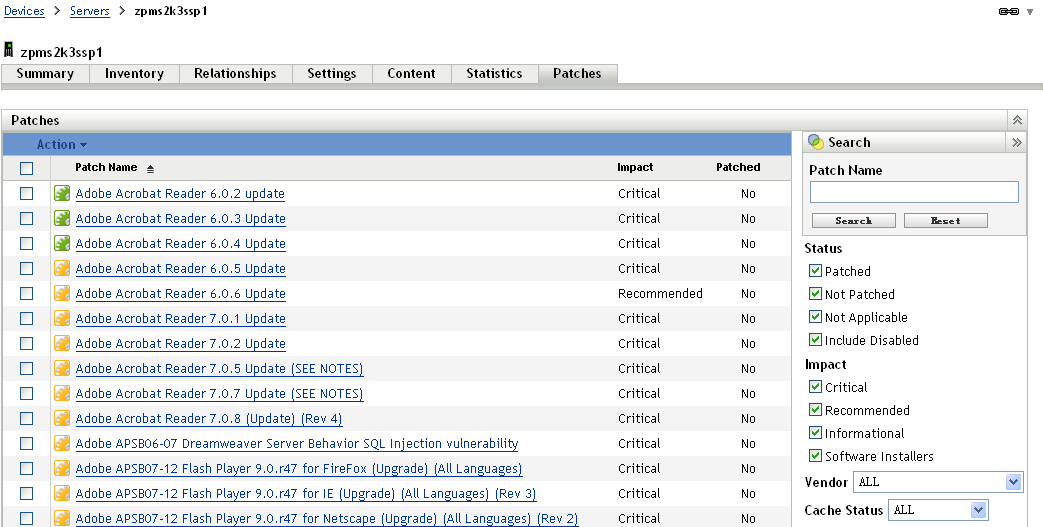Click the Recommended impact cell for Reader 6.0.6
Screen dimensions: 1043x527
pyautogui.click(x=660, y=293)
